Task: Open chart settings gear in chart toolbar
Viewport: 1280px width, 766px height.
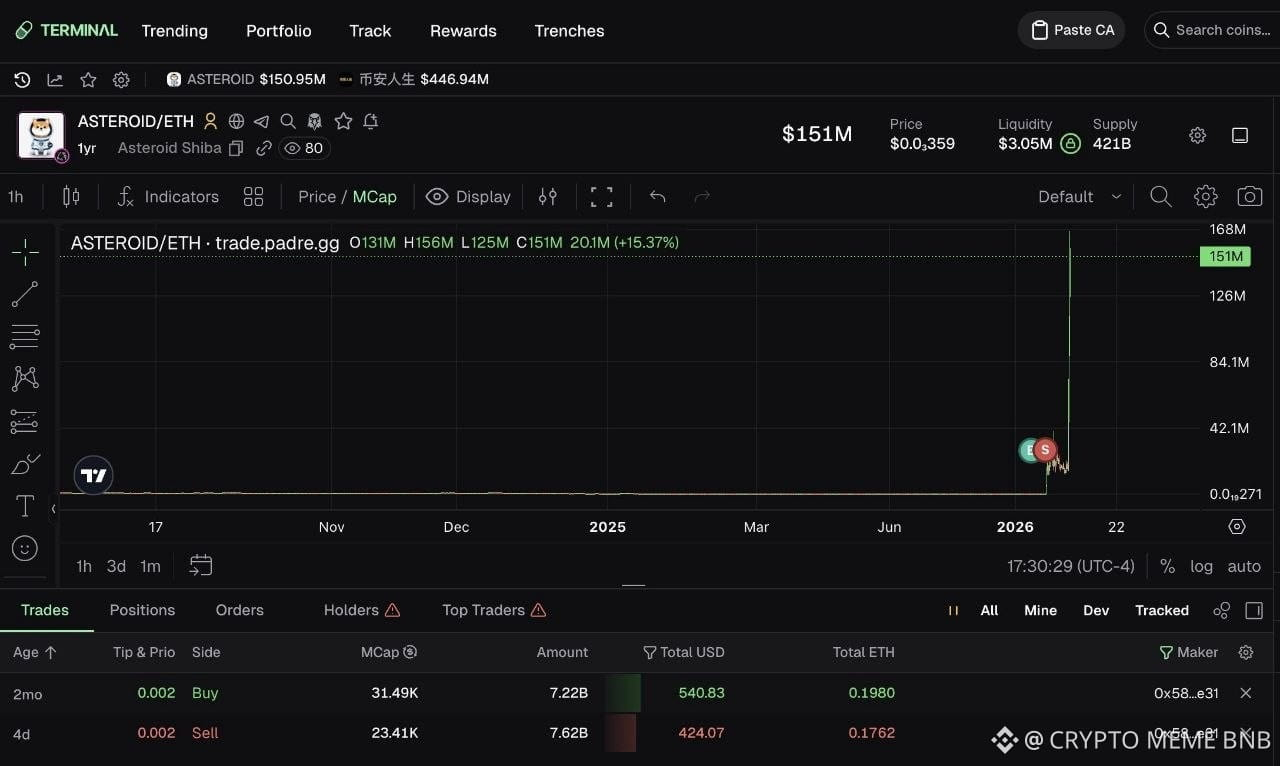Action: pos(1206,197)
